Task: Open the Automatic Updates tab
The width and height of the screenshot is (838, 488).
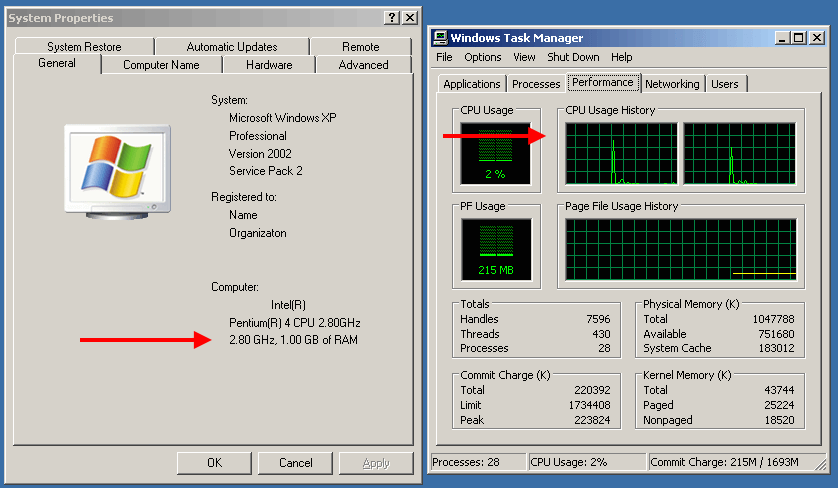Action: click(x=232, y=47)
